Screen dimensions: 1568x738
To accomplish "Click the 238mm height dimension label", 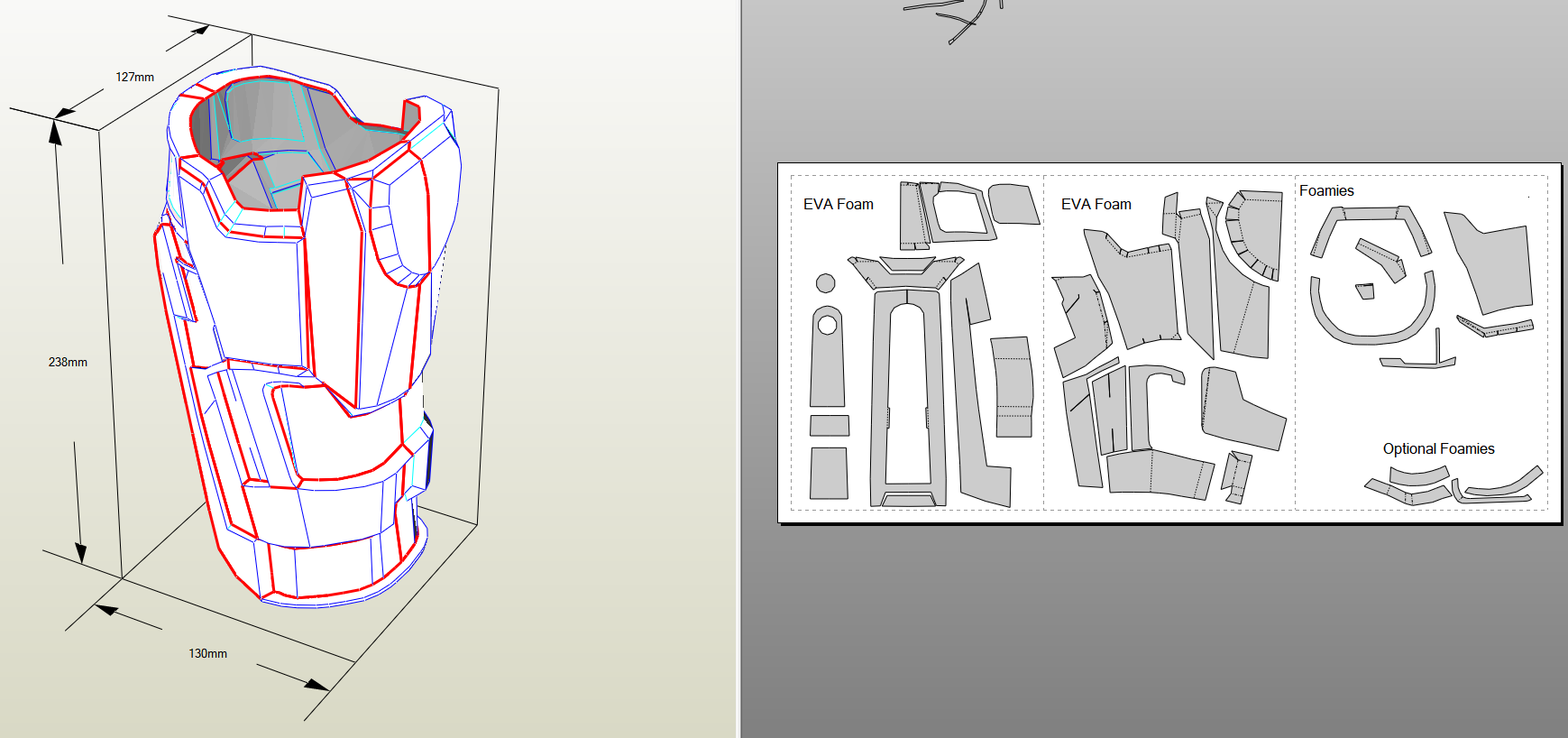I will pyautogui.click(x=68, y=362).
